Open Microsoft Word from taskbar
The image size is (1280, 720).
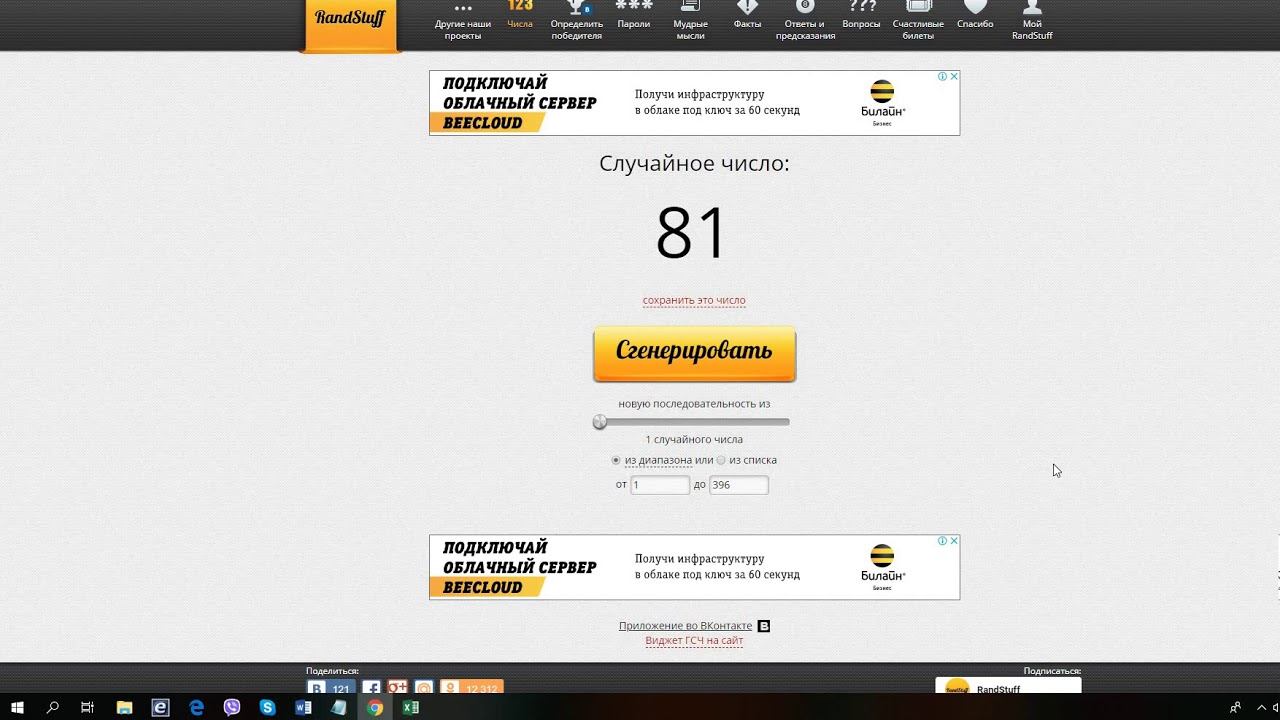click(303, 707)
